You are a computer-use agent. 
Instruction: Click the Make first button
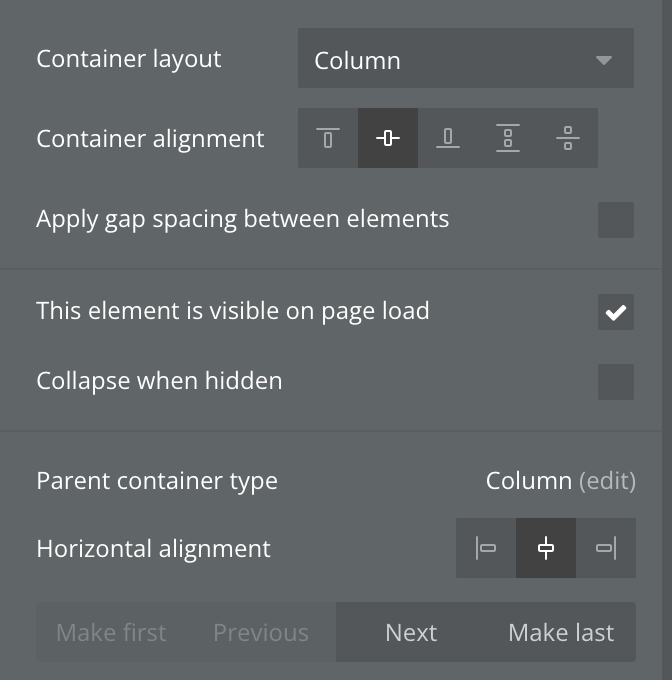coord(111,632)
